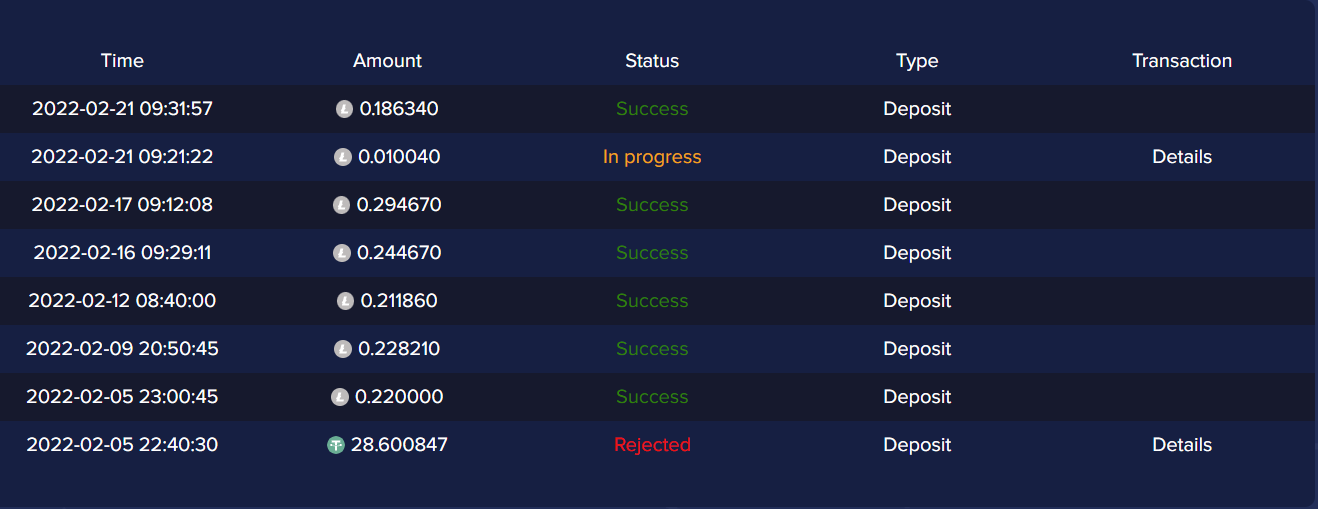The height and width of the screenshot is (509, 1318).
Task: Click the Status column header
Action: (x=652, y=61)
